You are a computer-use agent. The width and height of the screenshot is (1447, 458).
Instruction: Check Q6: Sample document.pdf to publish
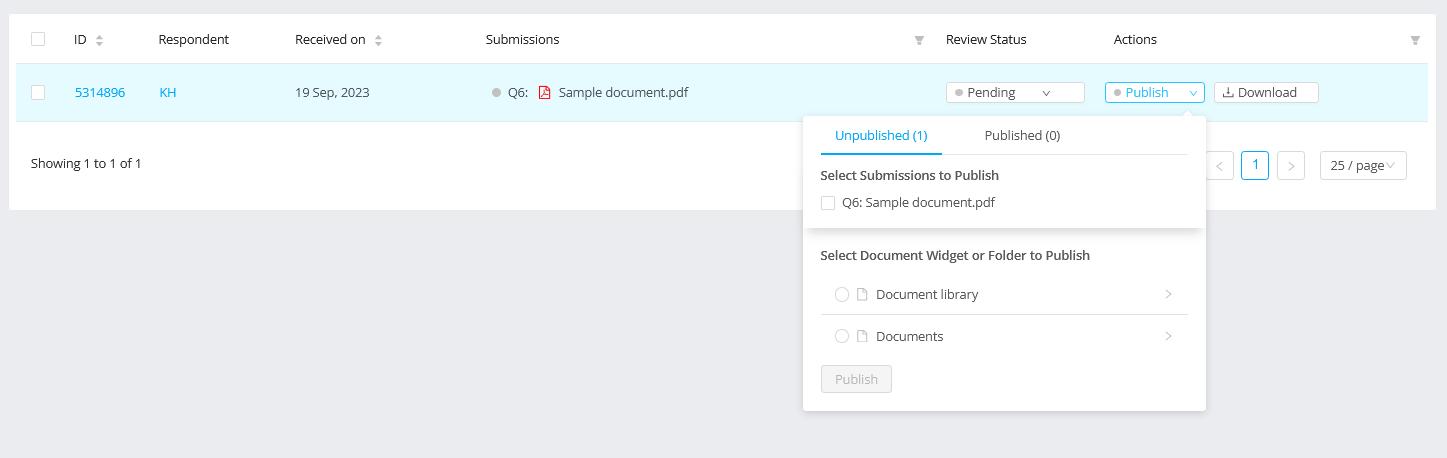(828, 203)
